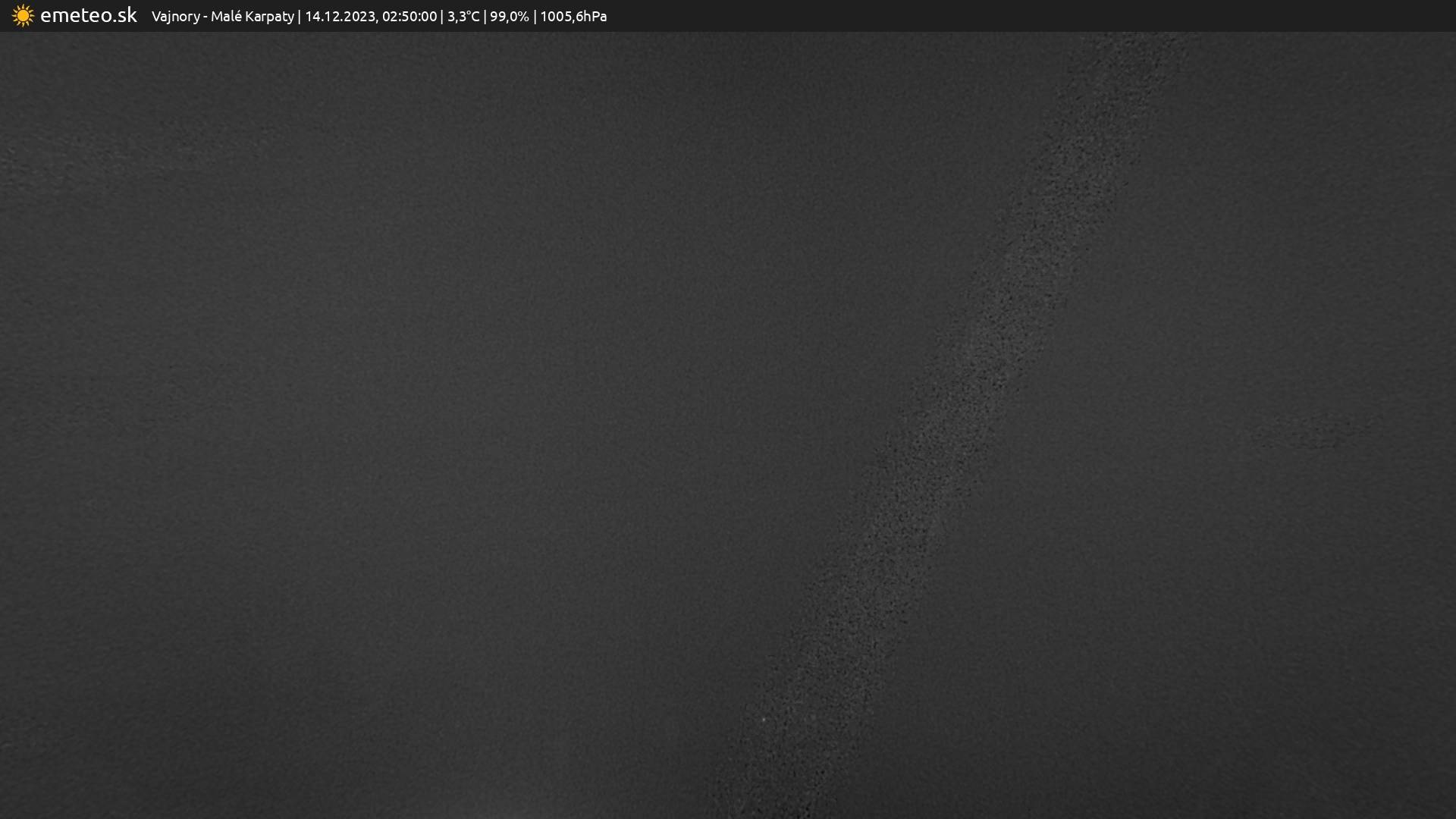Click empty header bar area right of pressure
Image resolution: width=1456 pixels, height=819 pixels.
click(x=1031, y=16)
